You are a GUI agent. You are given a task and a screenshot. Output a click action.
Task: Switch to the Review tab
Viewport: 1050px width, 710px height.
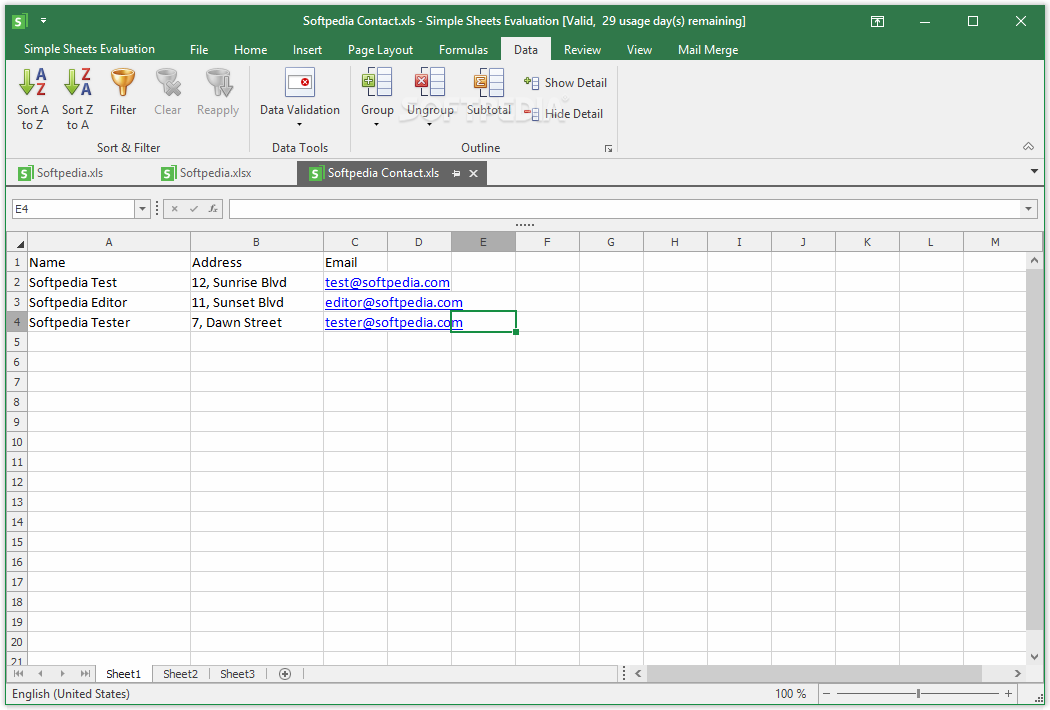582,50
